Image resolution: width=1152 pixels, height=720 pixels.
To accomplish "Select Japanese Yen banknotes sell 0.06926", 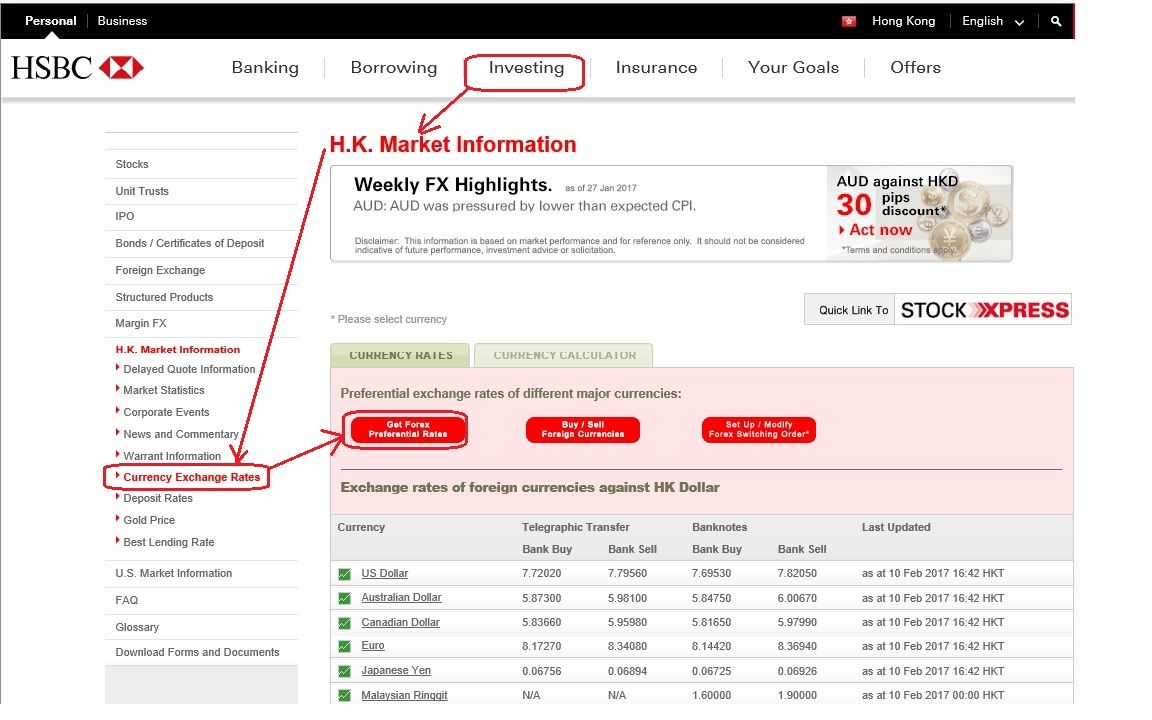I will [797, 672].
